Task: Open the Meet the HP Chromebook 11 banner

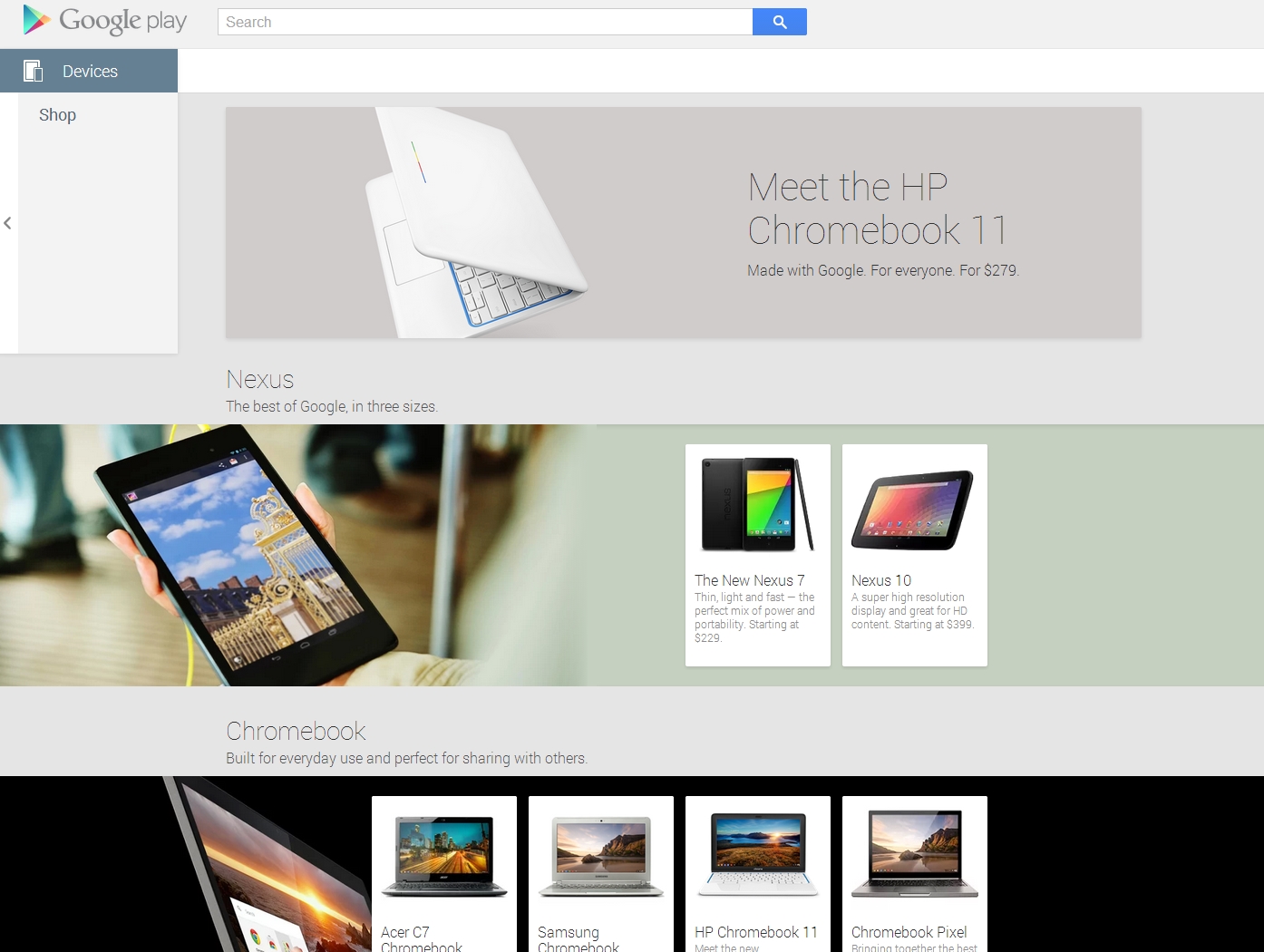Action: tap(684, 223)
